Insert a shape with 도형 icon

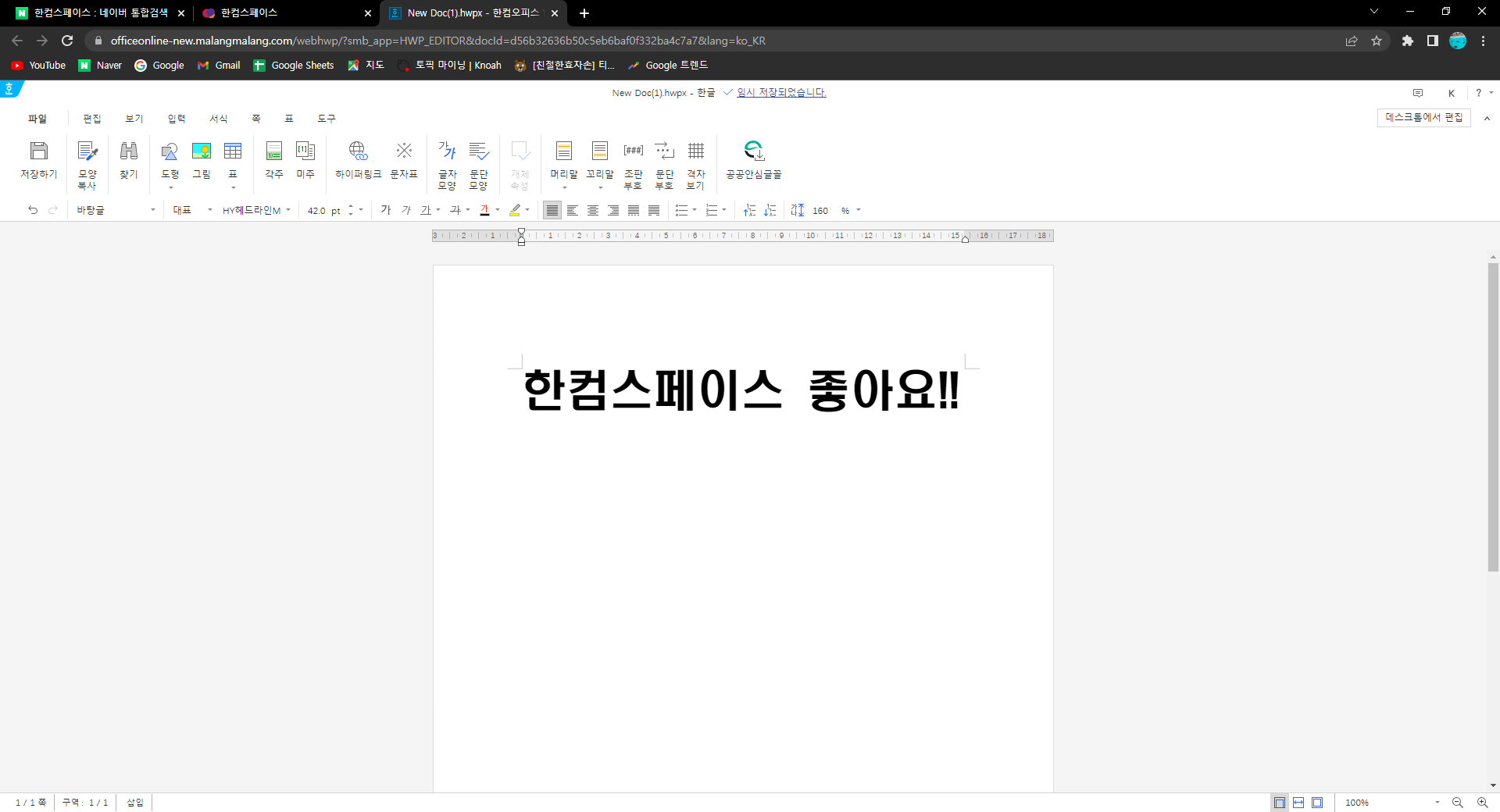click(170, 151)
